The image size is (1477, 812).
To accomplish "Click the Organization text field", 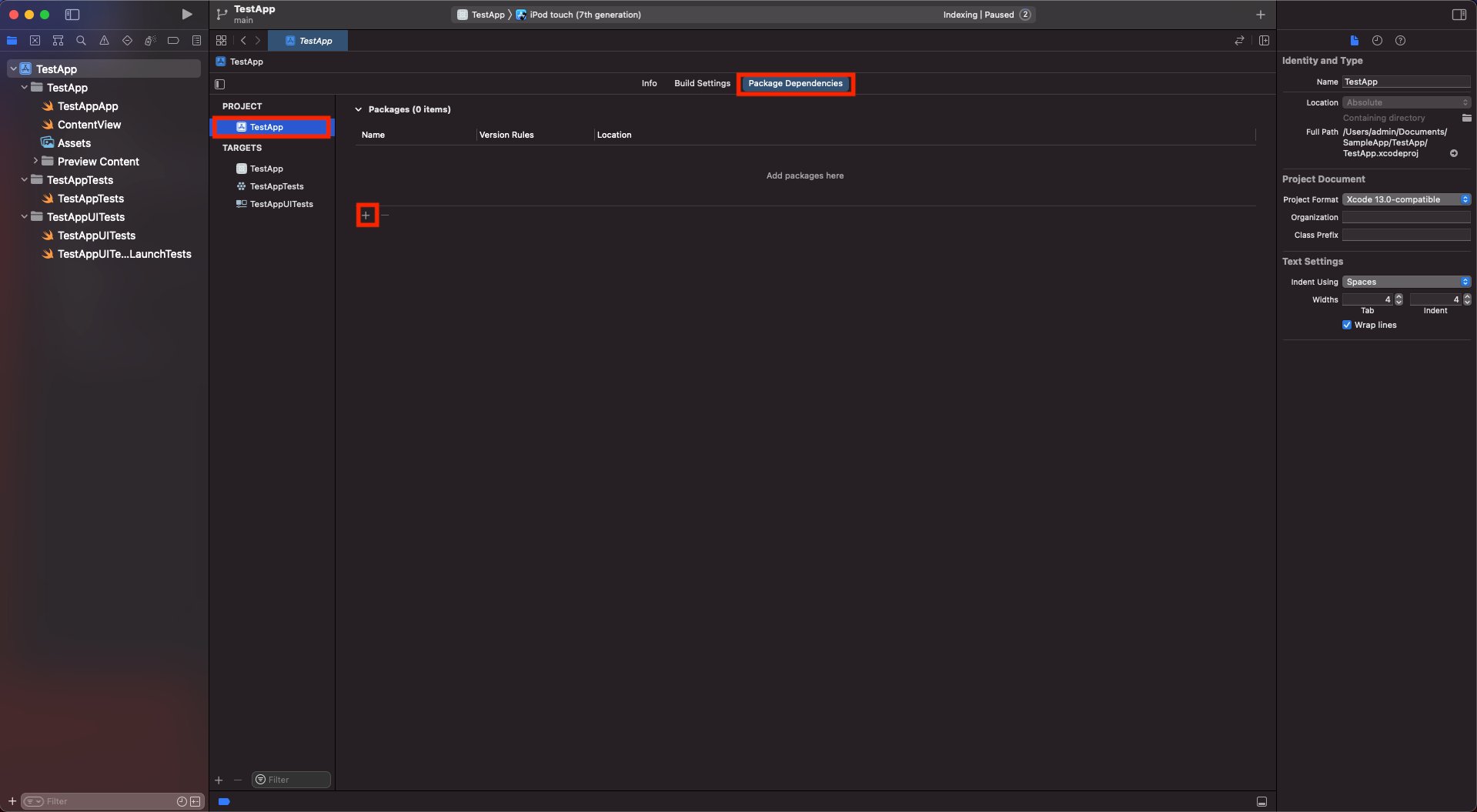I will coord(1406,217).
